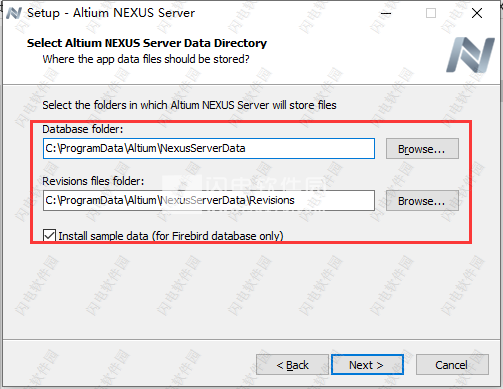Click the 'for Firebird database only' label text
The height and width of the screenshot is (389, 503).
point(219,236)
